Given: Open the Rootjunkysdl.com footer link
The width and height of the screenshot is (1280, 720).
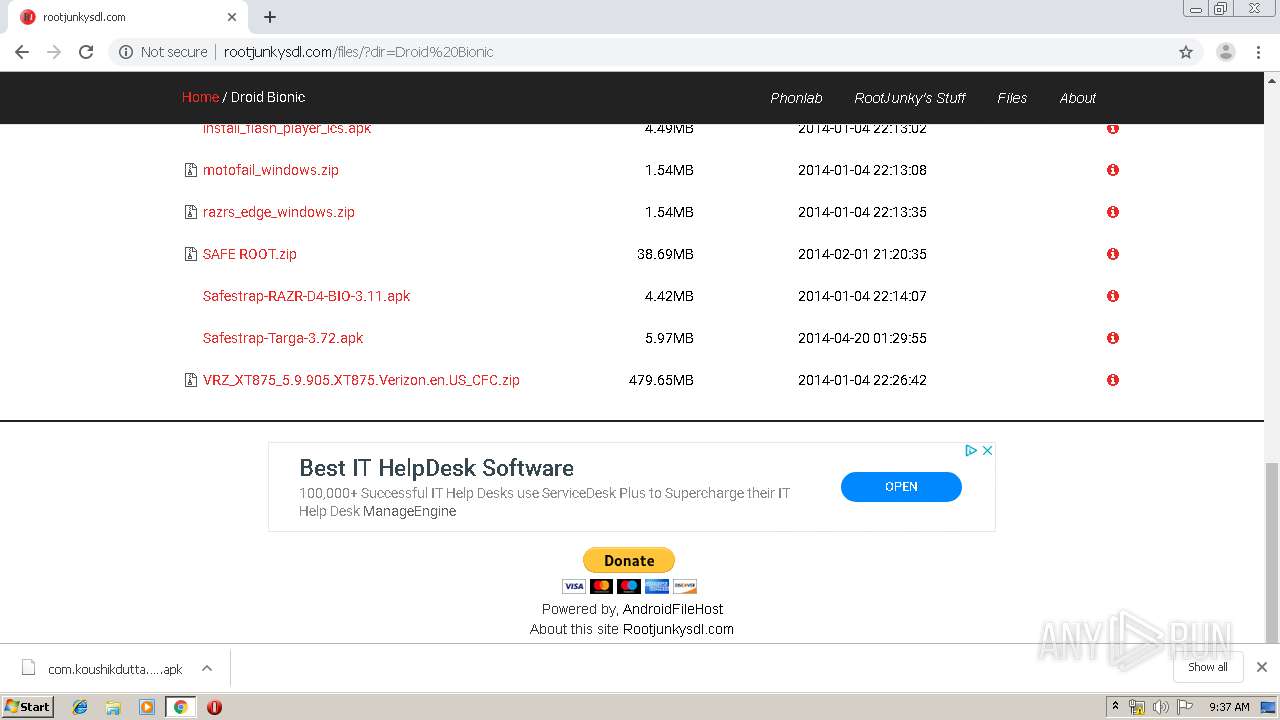Looking at the screenshot, I should 678,629.
